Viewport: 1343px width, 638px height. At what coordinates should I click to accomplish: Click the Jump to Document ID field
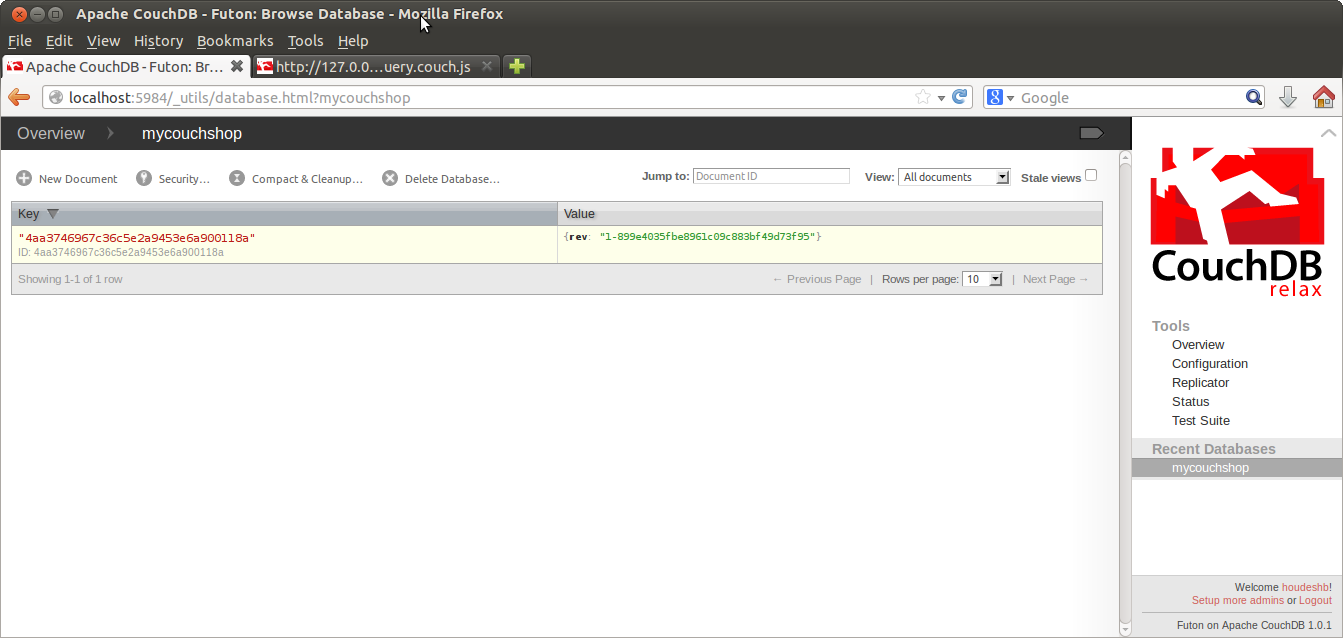(771, 176)
